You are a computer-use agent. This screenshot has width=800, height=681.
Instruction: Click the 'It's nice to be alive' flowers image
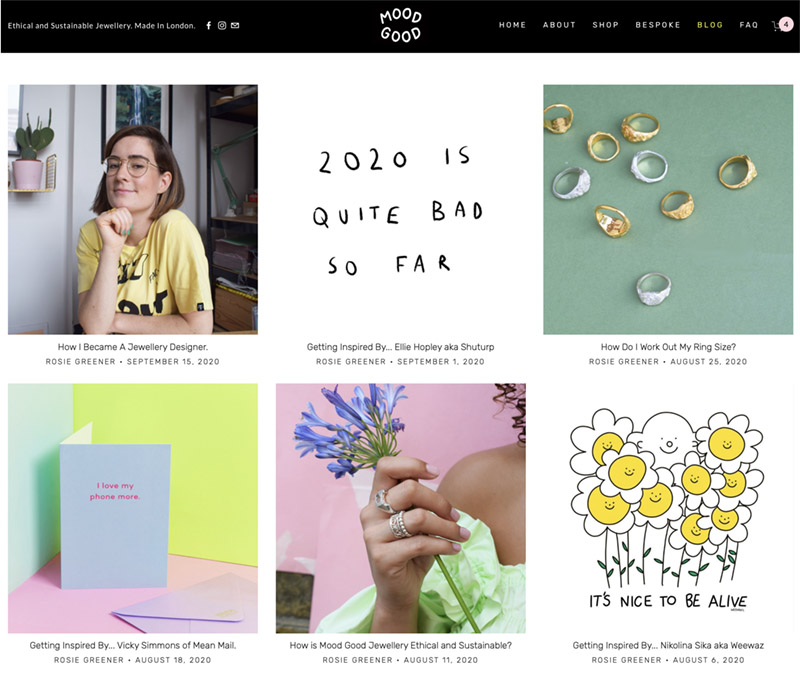click(668, 509)
